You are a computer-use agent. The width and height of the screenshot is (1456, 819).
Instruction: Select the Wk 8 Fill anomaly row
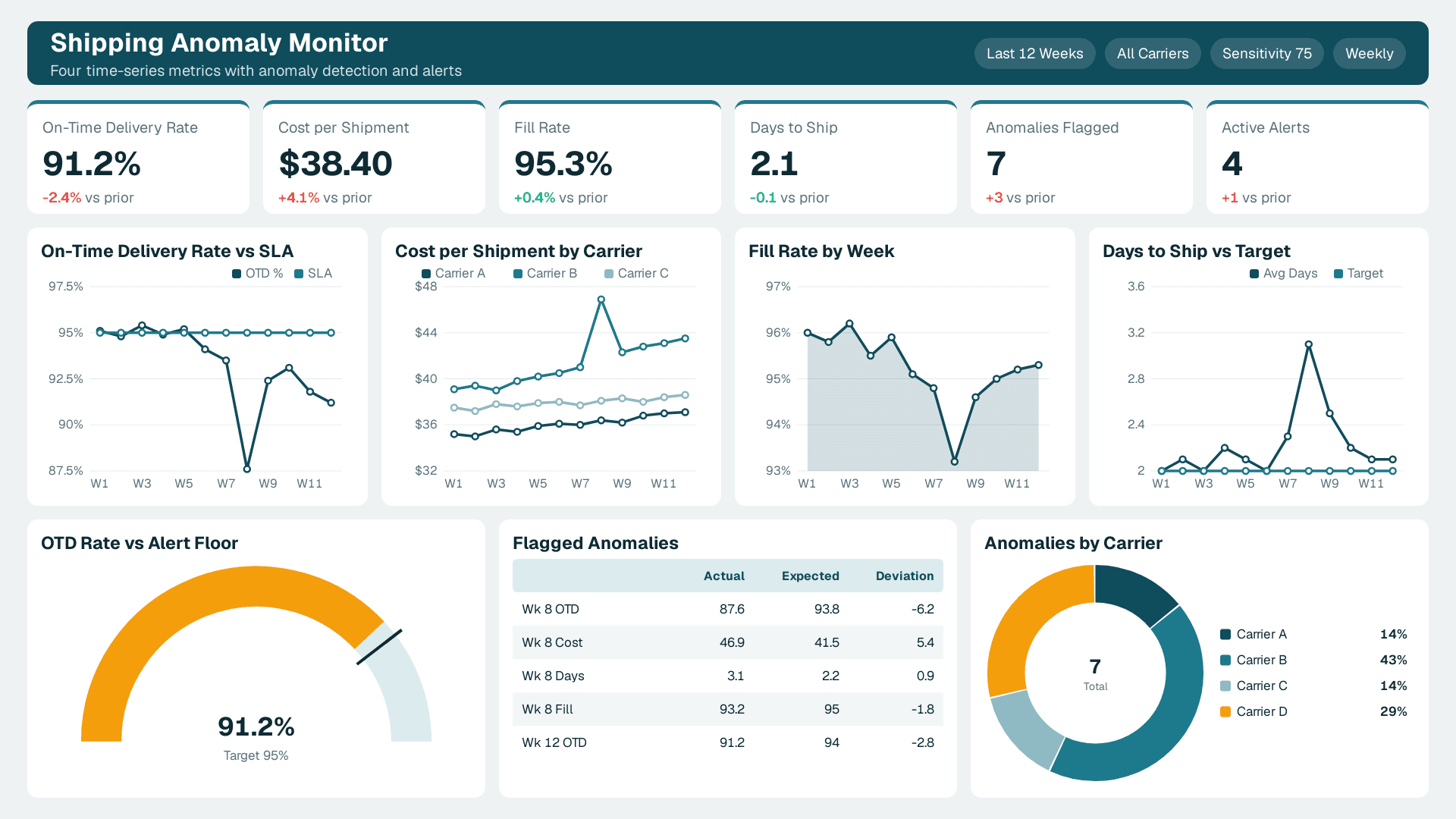(728, 709)
